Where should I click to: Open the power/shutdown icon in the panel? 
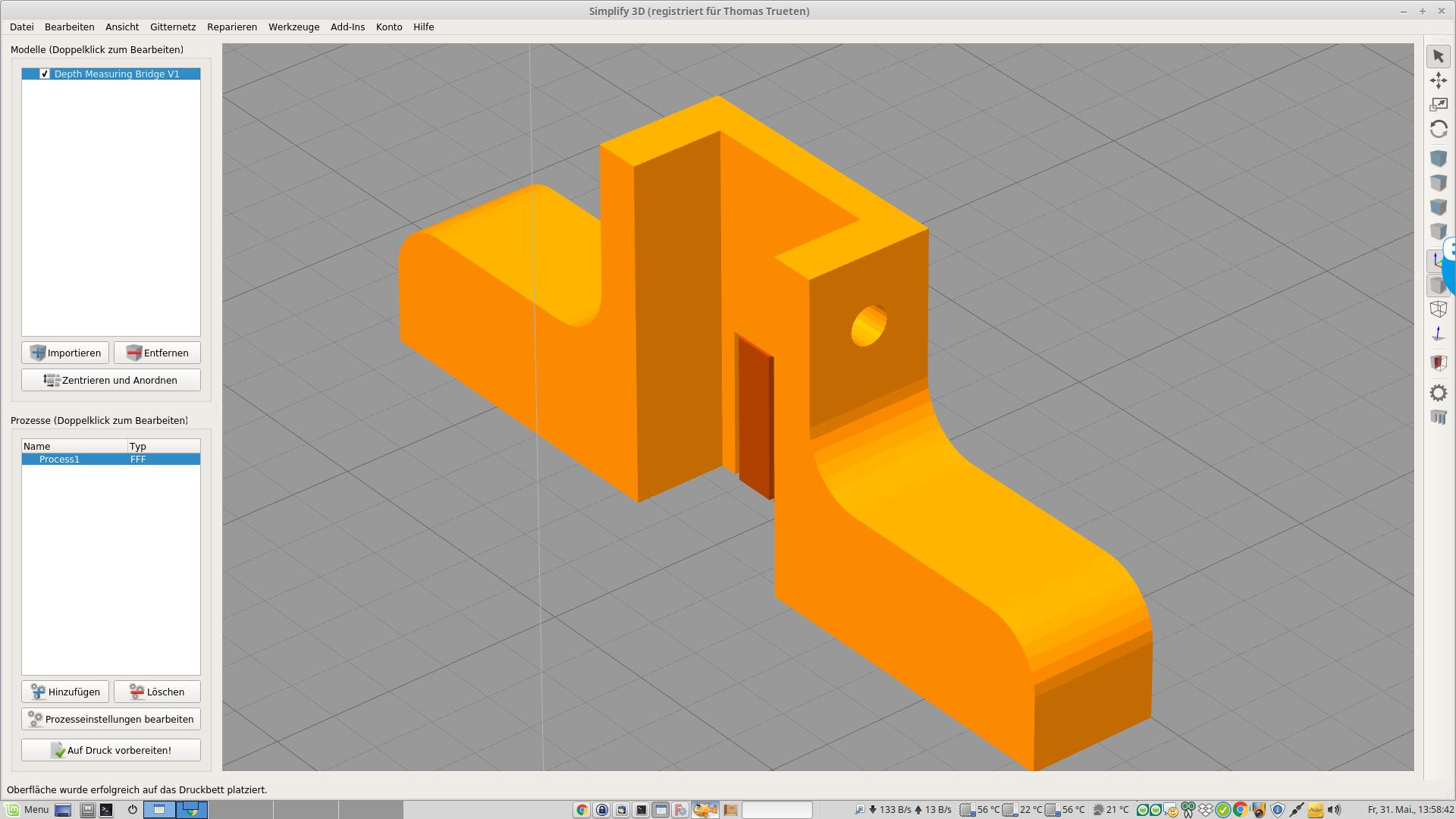133,810
